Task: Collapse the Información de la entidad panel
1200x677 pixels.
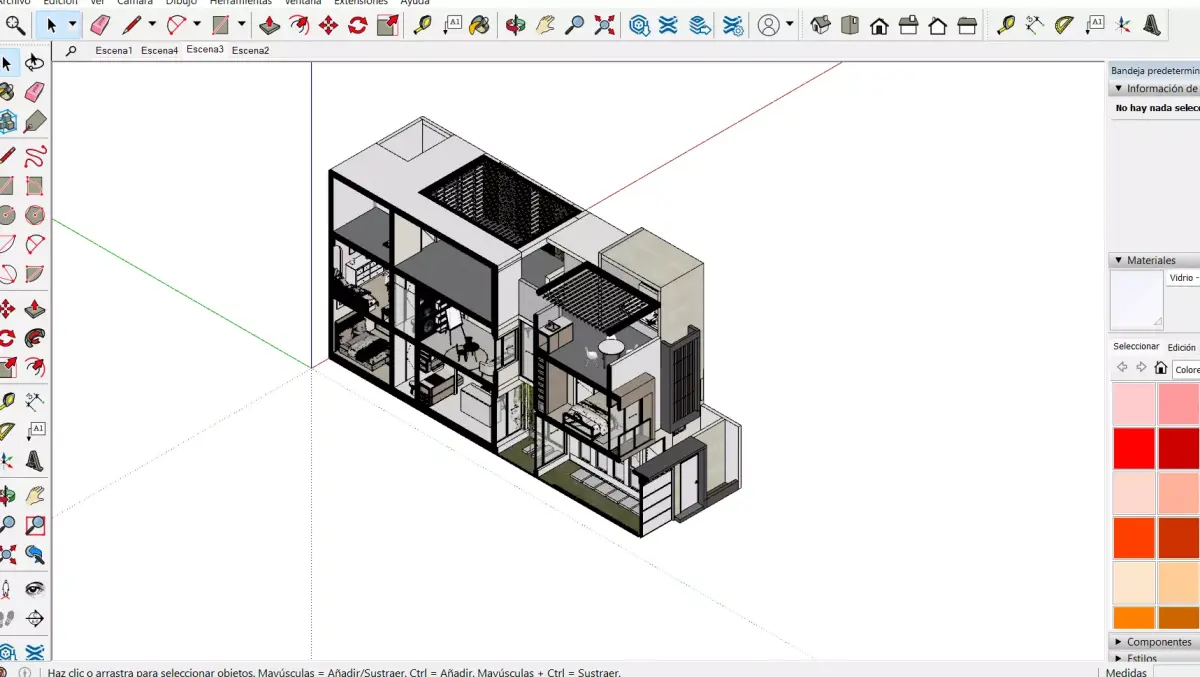Action: click(1119, 89)
